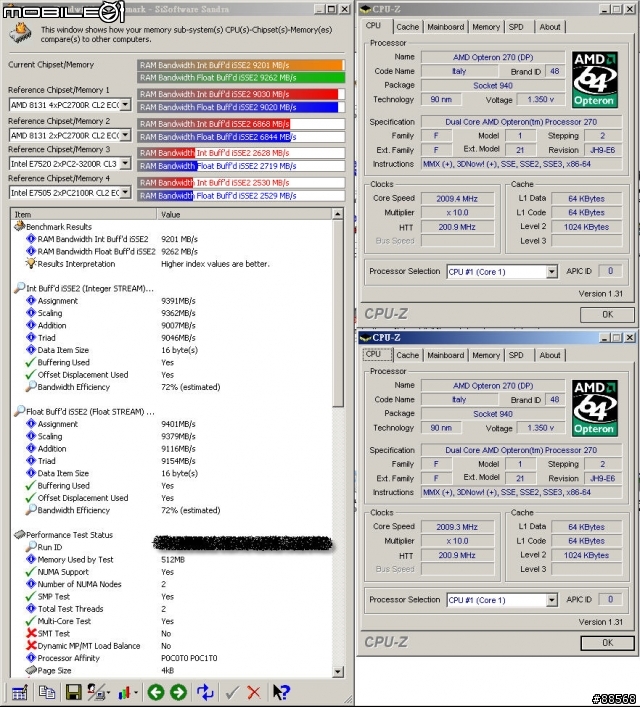Click Dynamic MP/MT Load Balance red X icon

(31, 646)
